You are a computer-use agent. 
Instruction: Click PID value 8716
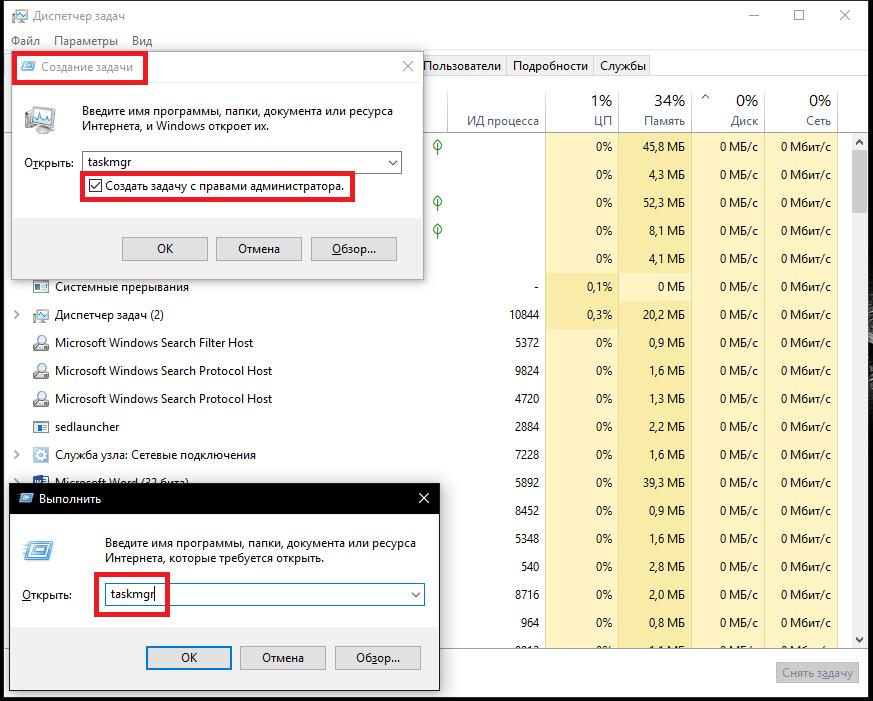click(527, 595)
